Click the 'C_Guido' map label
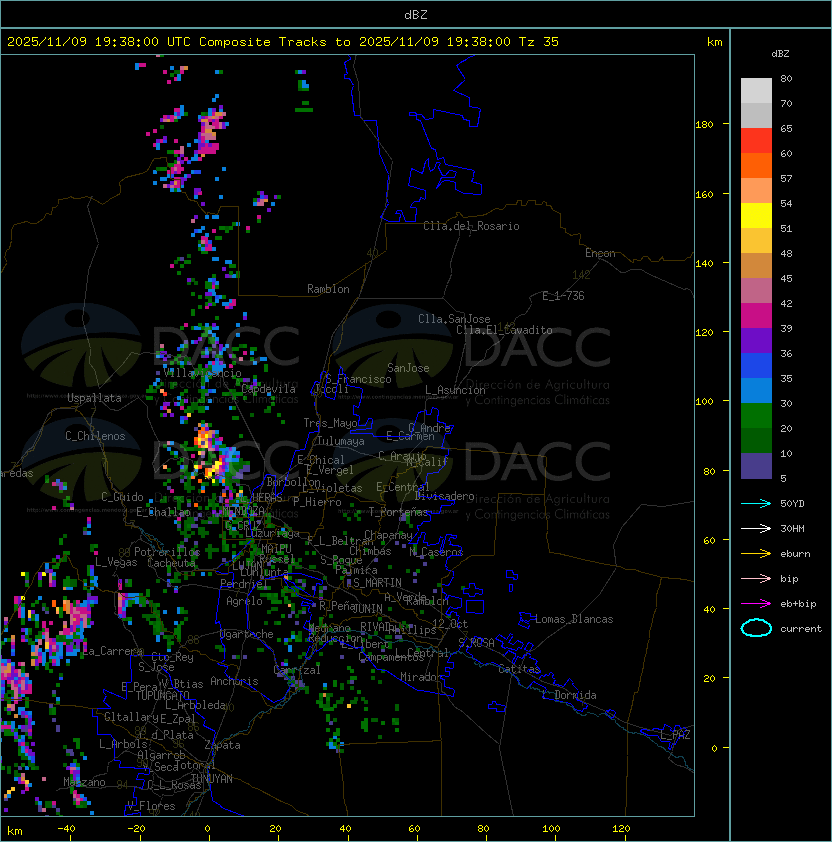This screenshot has width=832, height=842. click(x=122, y=497)
